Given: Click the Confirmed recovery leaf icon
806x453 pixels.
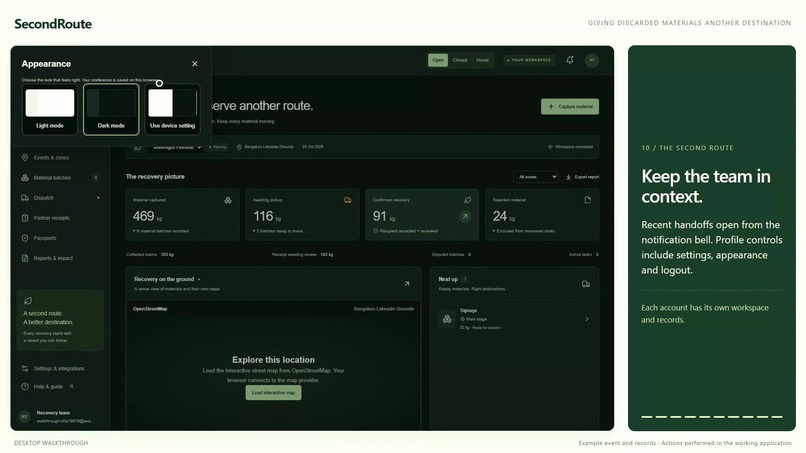Looking at the screenshot, I should click(x=467, y=200).
